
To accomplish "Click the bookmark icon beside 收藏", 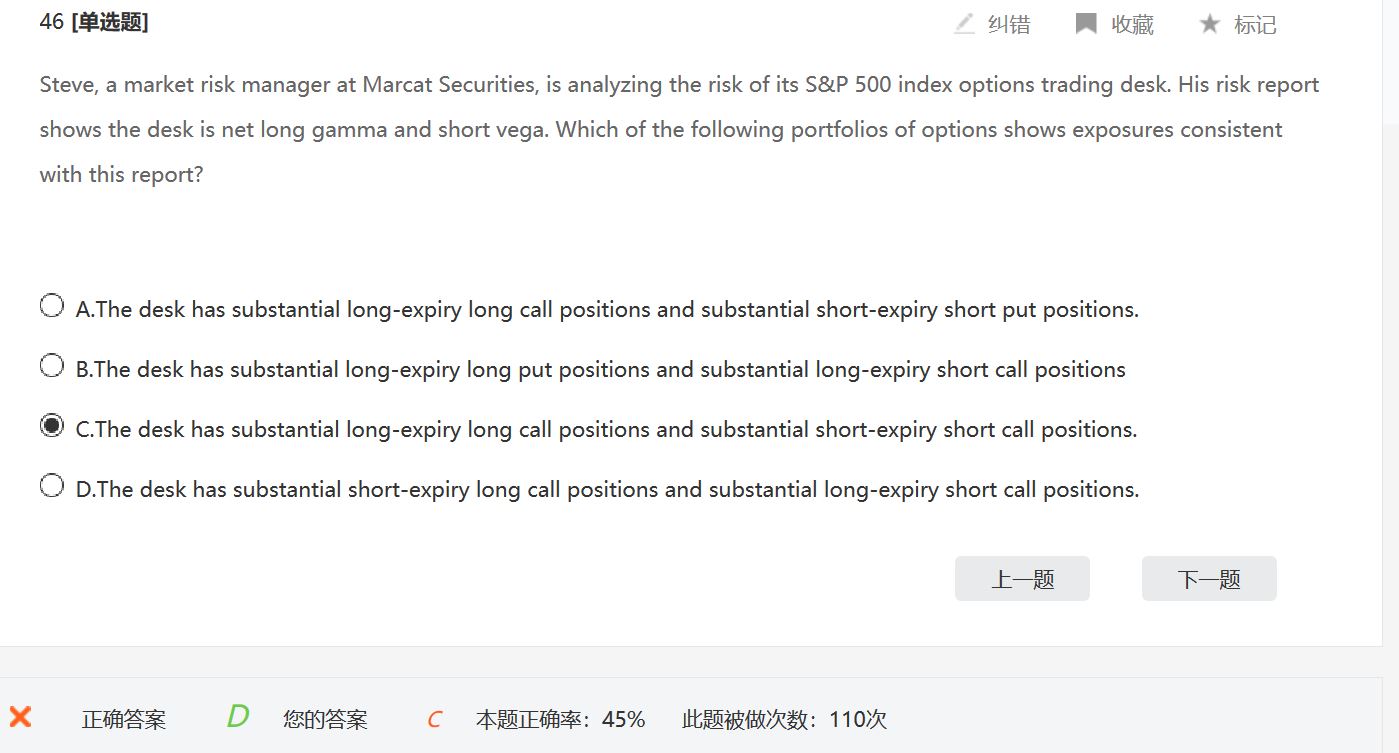I will [x=1085, y=24].
